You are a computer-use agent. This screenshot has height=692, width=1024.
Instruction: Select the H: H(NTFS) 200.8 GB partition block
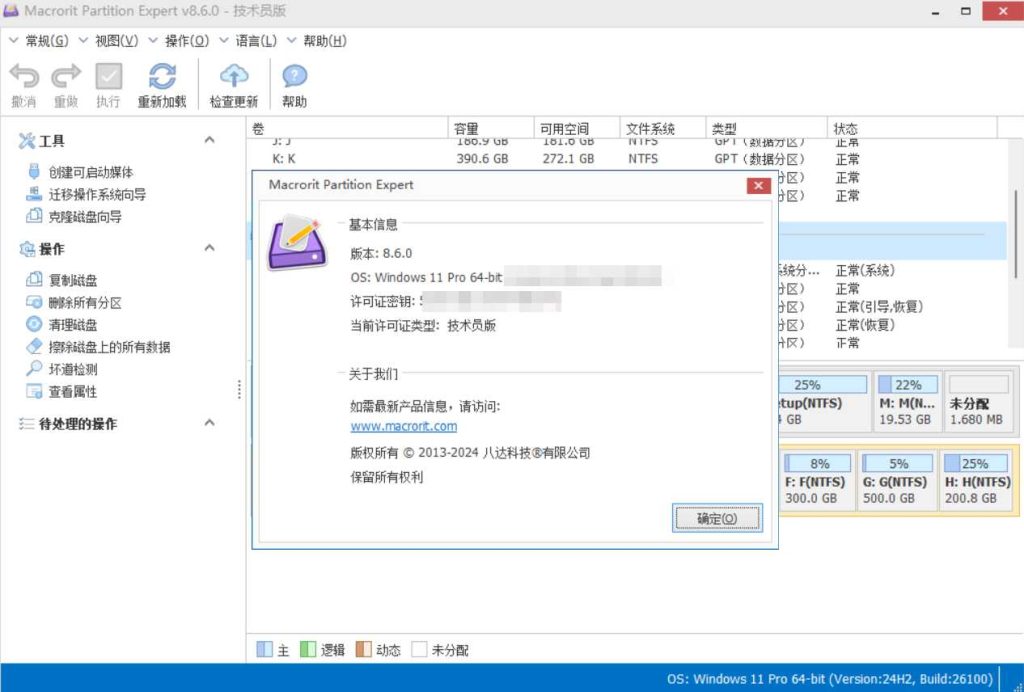tap(977, 481)
